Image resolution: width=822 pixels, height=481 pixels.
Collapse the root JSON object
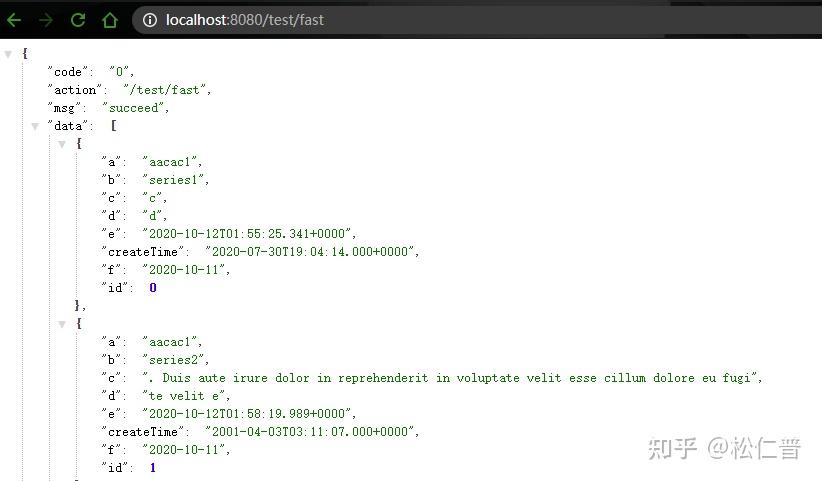pos(8,54)
